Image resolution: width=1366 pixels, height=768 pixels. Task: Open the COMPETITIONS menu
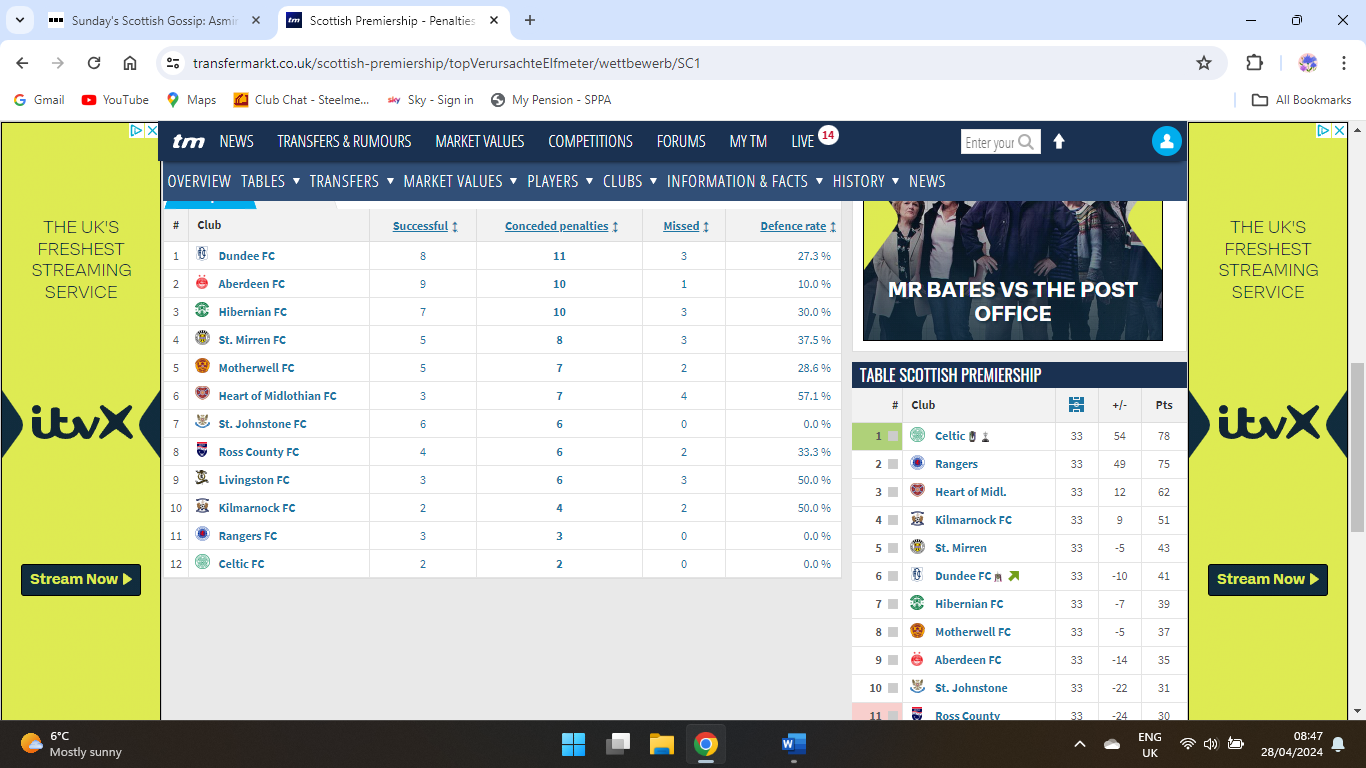coord(590,141)
